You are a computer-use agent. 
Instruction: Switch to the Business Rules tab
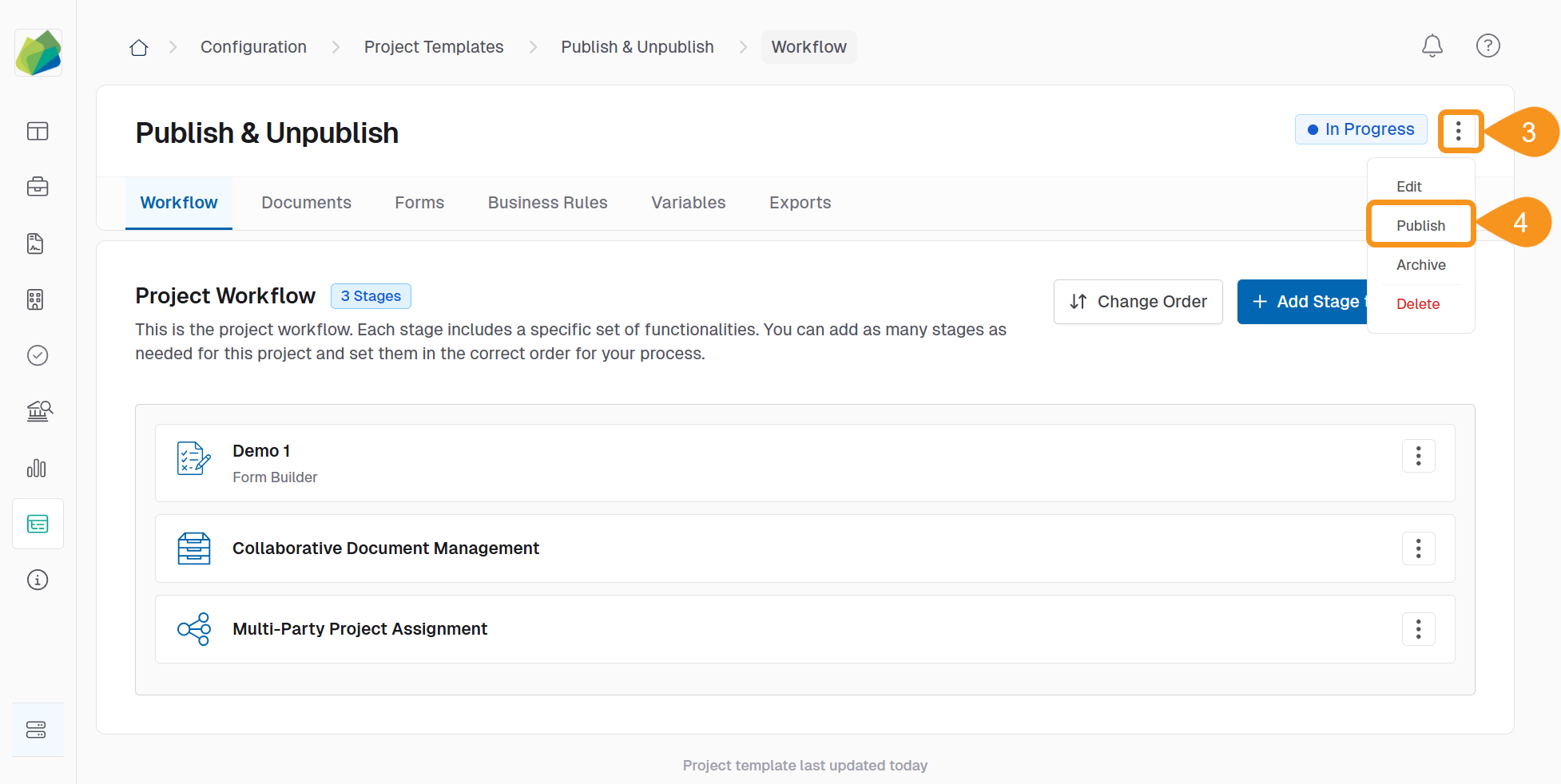[x=547, y=203]
